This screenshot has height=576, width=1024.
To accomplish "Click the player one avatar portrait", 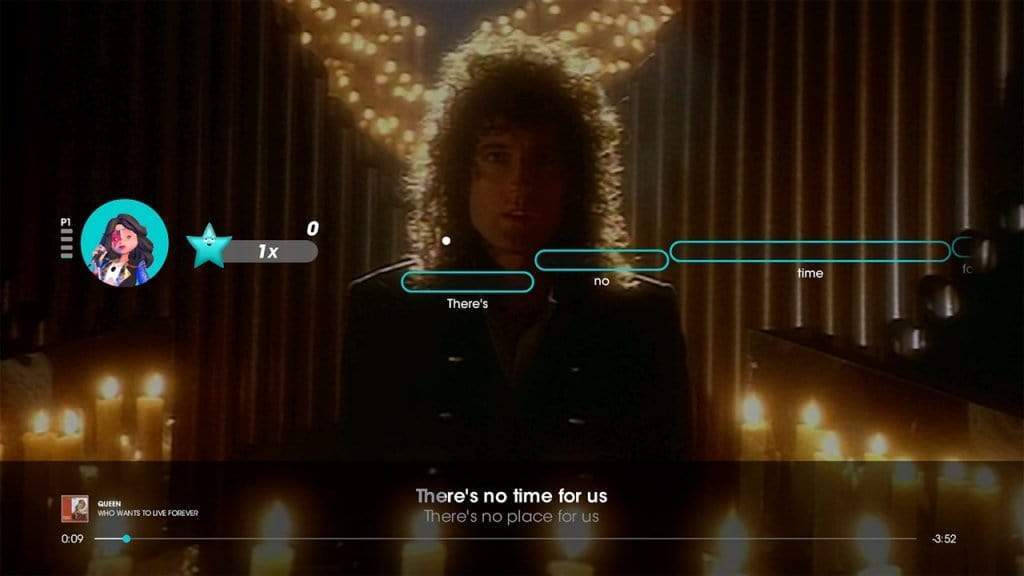I will 124,243.
